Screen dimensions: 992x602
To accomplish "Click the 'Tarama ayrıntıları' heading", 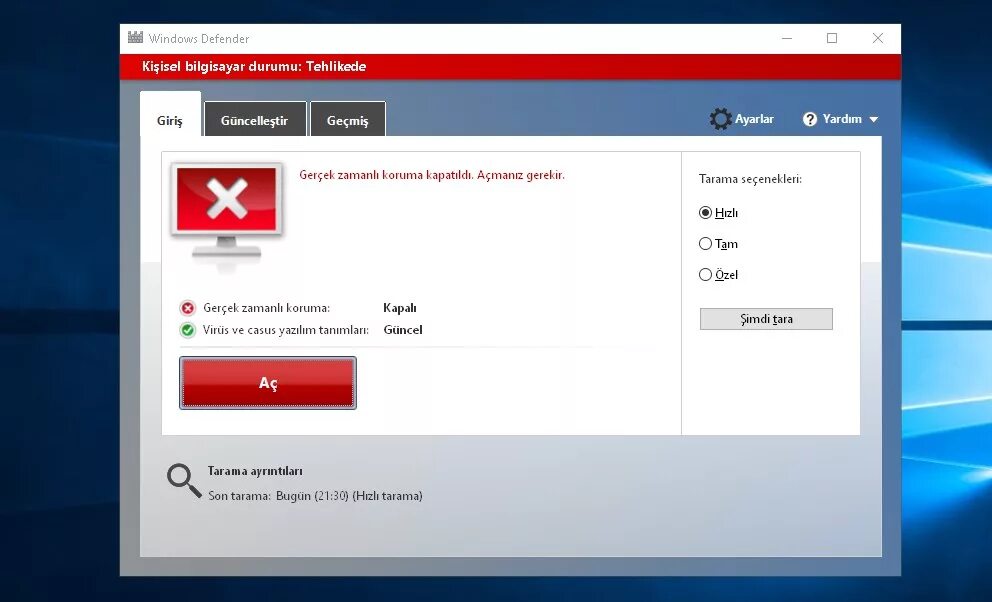I will 255,471.
